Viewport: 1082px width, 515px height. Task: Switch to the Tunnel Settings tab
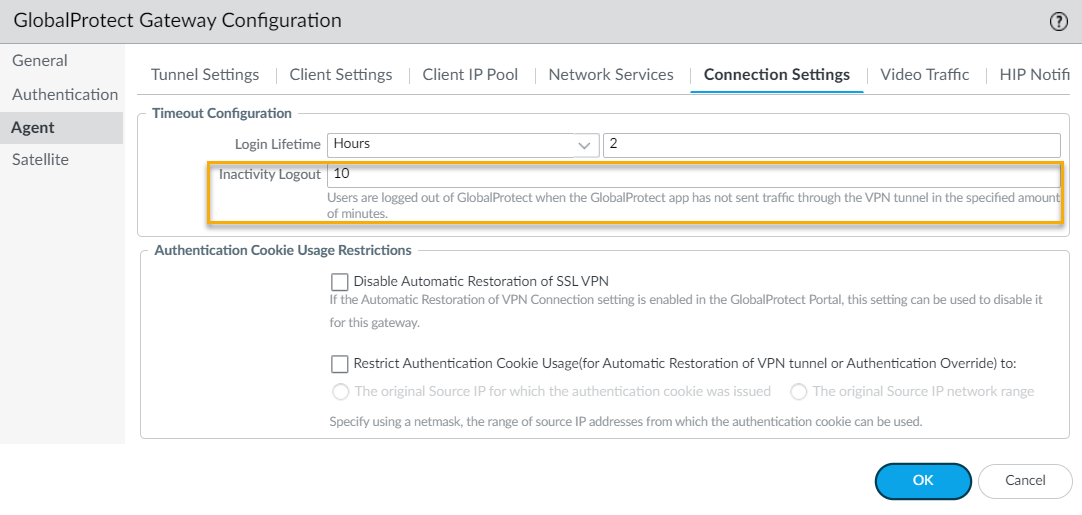[205, 75]
